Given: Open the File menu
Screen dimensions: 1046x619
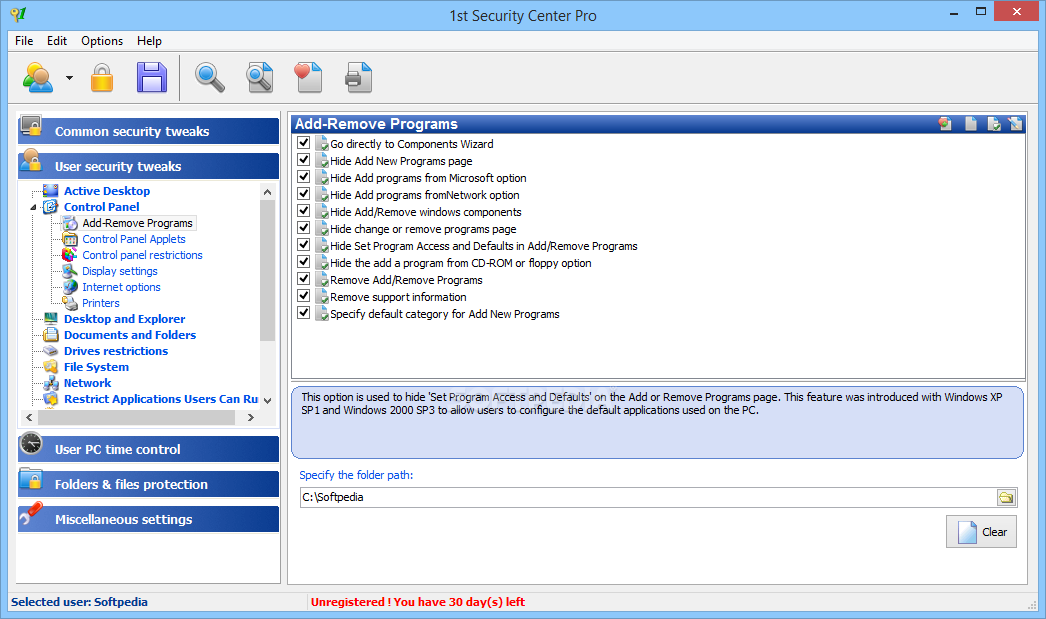Looking at the screenshot, I should coord(24,41).
